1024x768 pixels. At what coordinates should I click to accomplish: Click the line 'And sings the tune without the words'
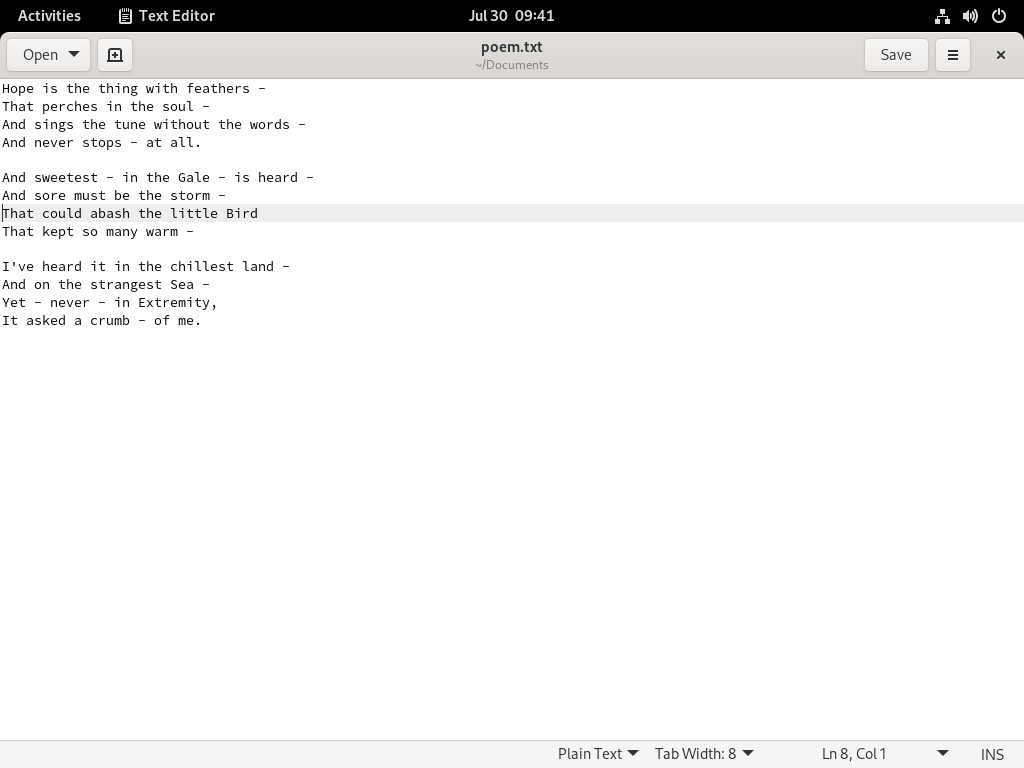click(x=153, y=125)
